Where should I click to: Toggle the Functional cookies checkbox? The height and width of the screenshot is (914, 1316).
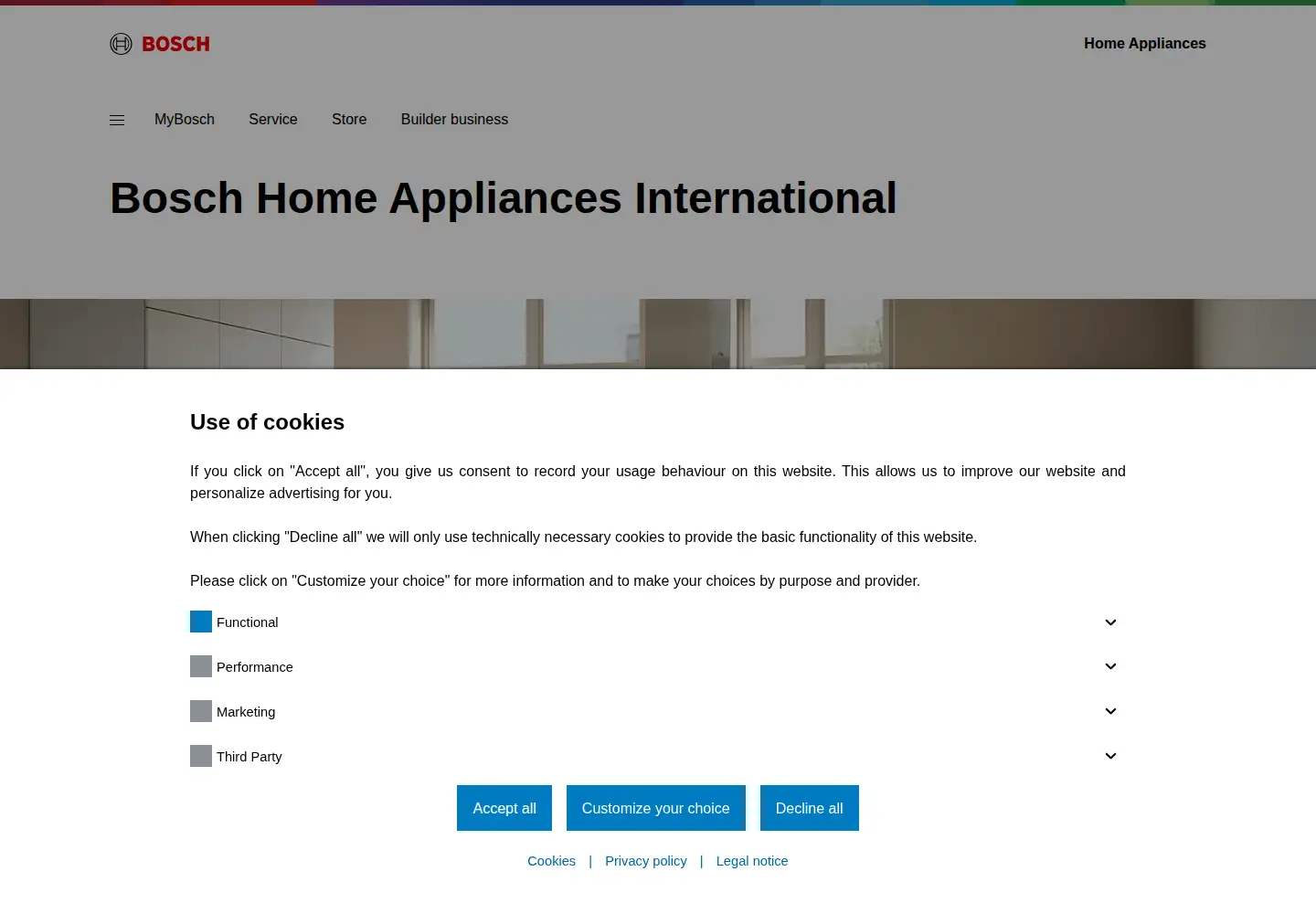click(x=201, y=622)
